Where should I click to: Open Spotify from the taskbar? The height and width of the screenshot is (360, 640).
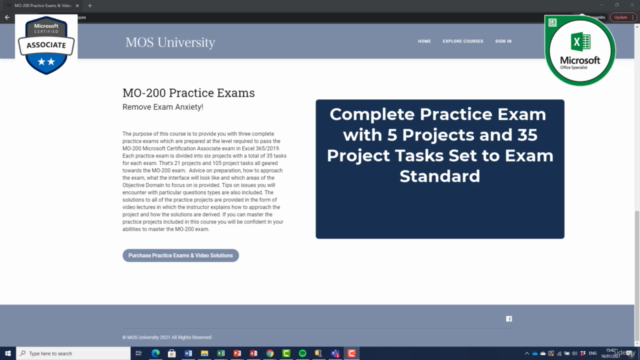pyautogui.click(x=302, y=353)
